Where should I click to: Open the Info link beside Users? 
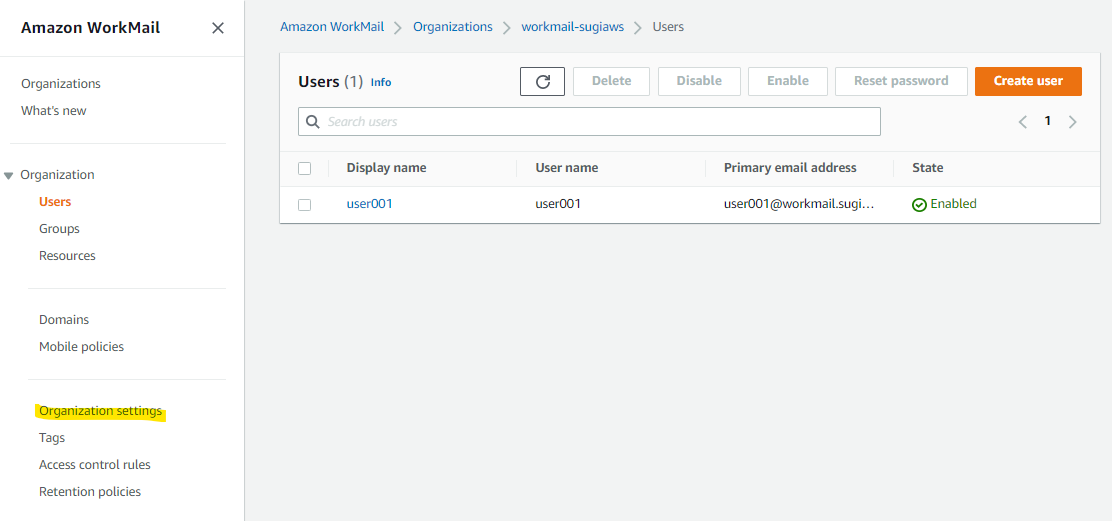(381, 82)
